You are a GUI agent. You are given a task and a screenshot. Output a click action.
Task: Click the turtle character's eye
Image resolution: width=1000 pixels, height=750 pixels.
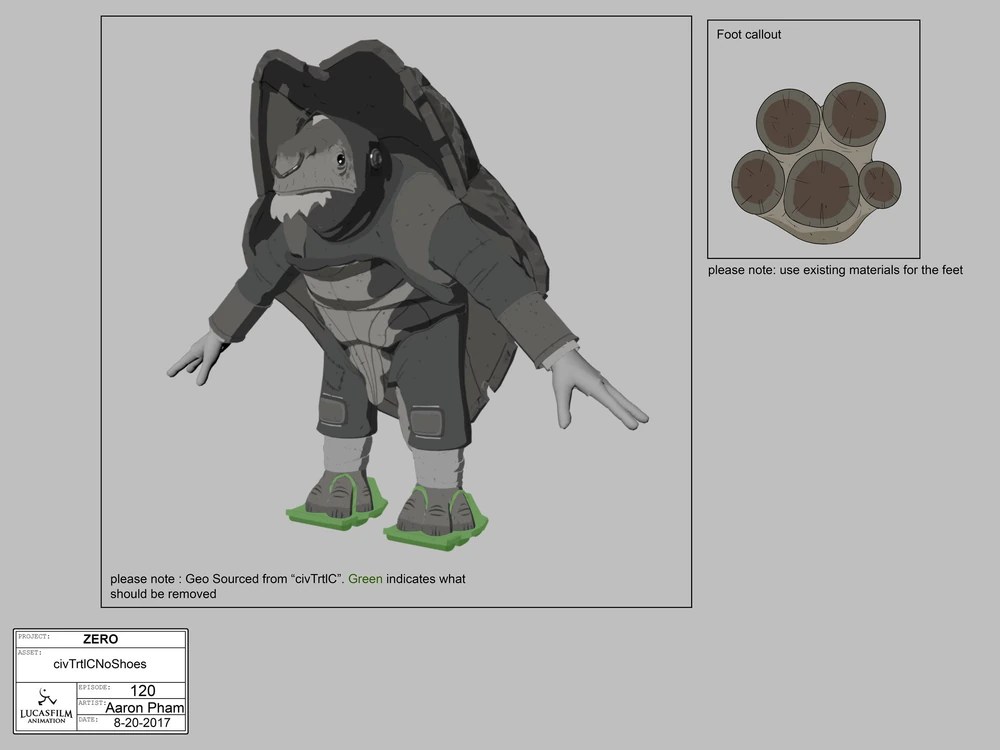[341, 159]
